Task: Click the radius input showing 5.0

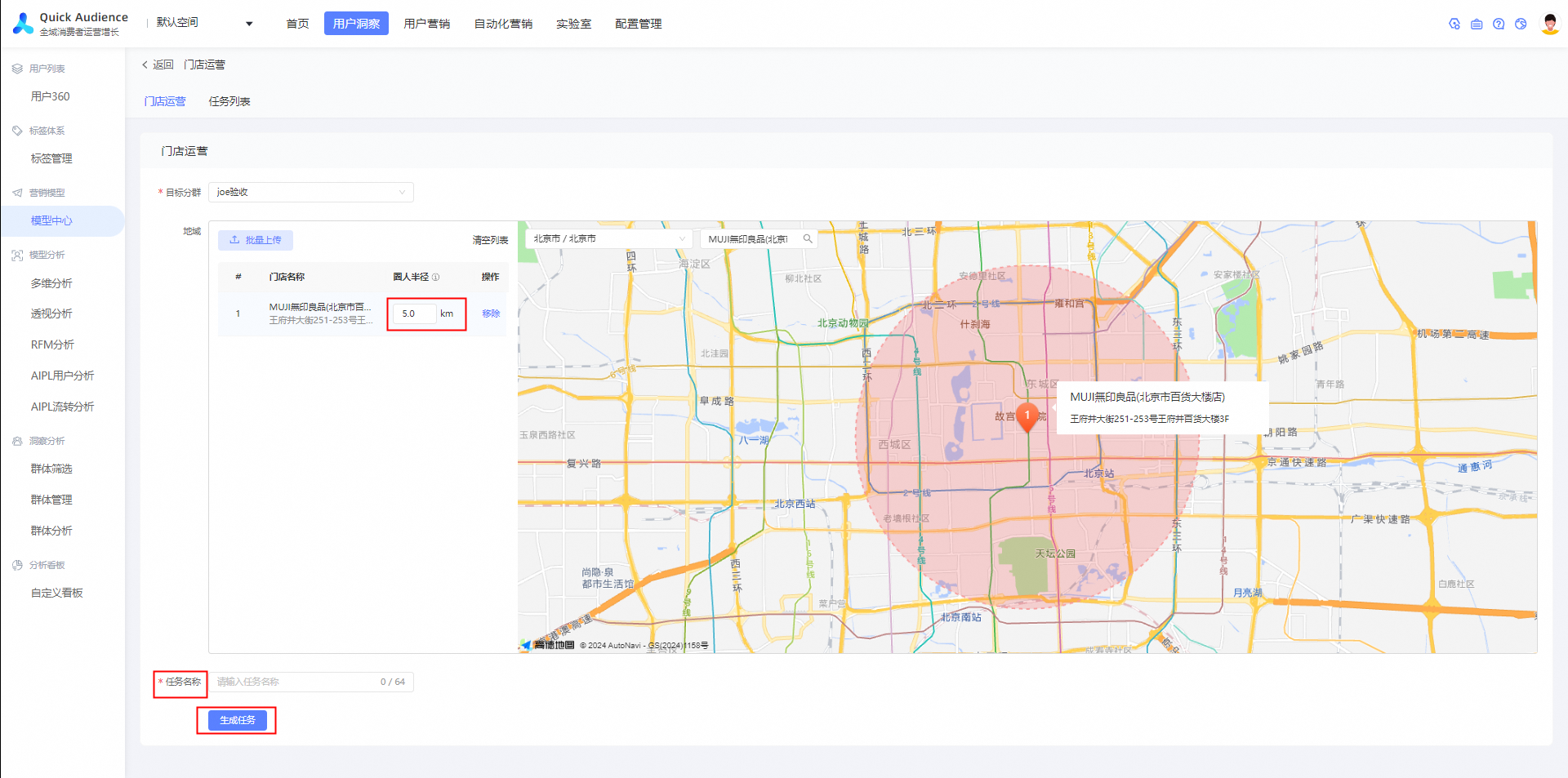Action: pyautogui.click(x=414, y=313)
